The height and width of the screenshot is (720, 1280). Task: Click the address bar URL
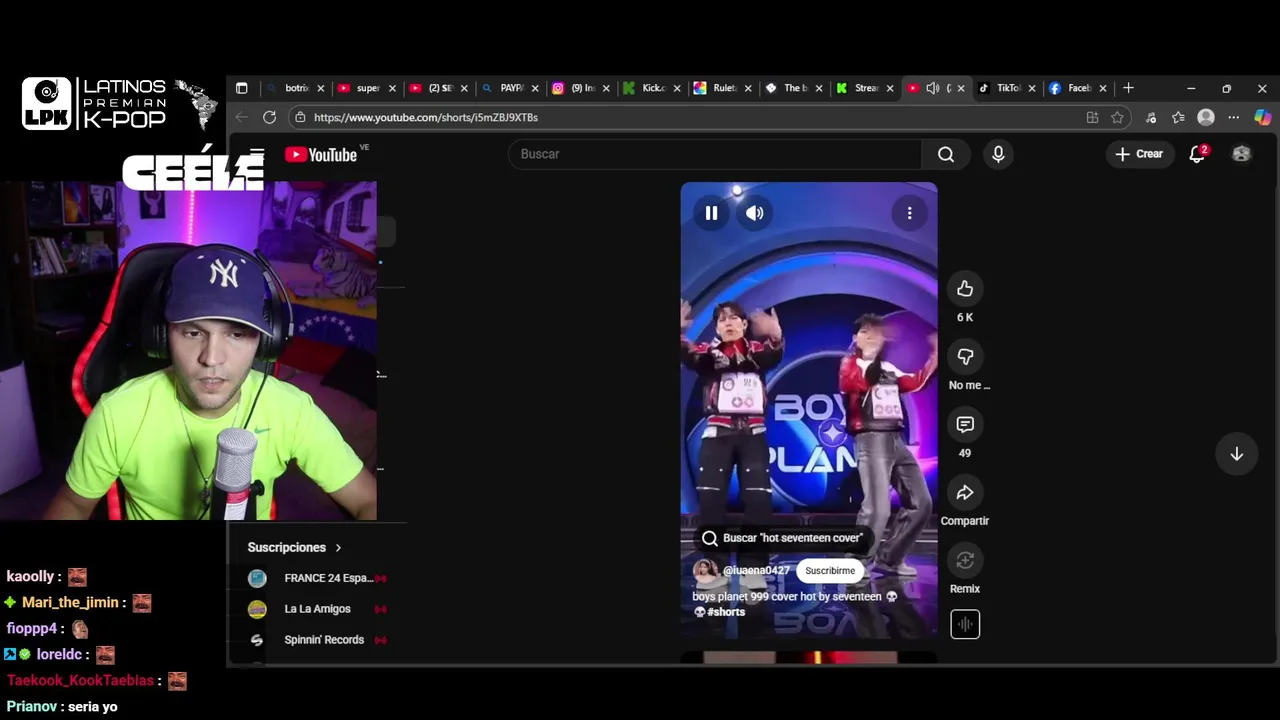tap(426, 117)
